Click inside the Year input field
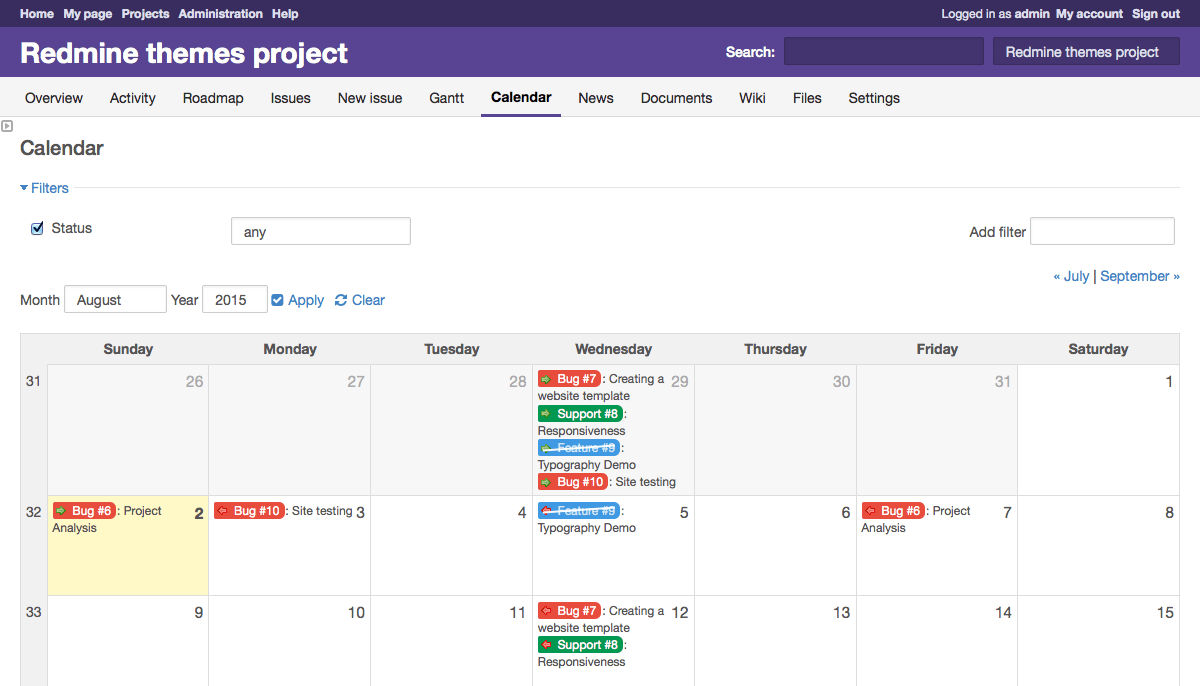This screenshot has width=1200, height=686. (235, 299)
